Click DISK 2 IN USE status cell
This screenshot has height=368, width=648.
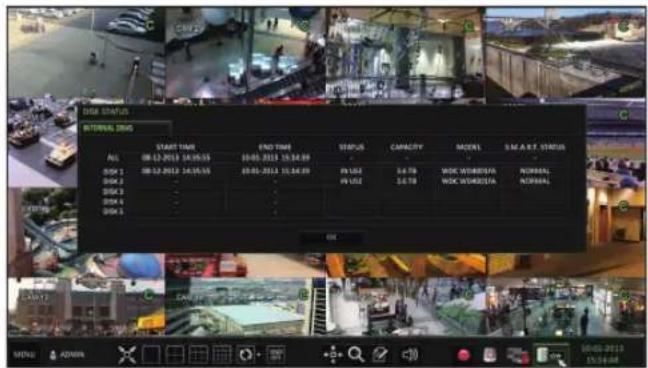351,182
